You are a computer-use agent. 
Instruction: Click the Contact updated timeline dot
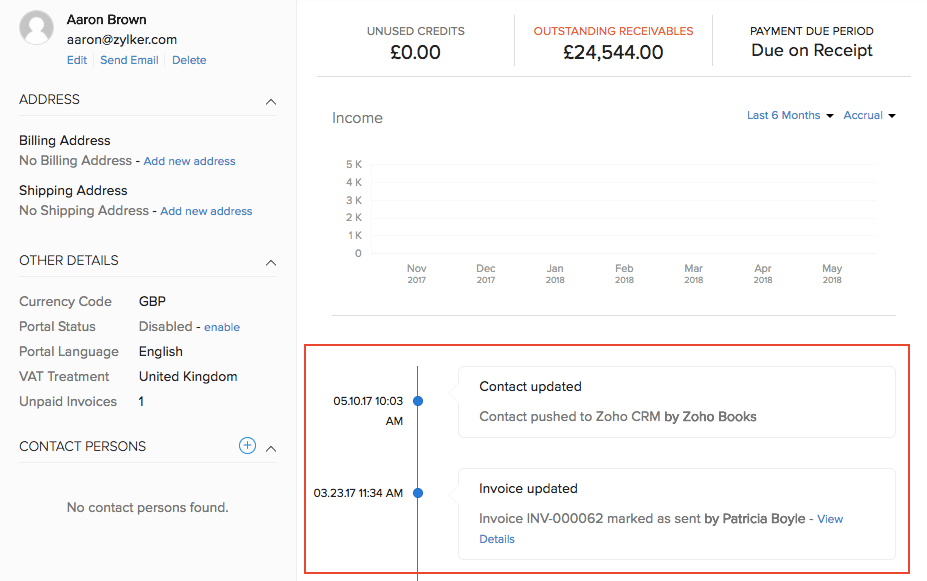[x=418, y=401]
